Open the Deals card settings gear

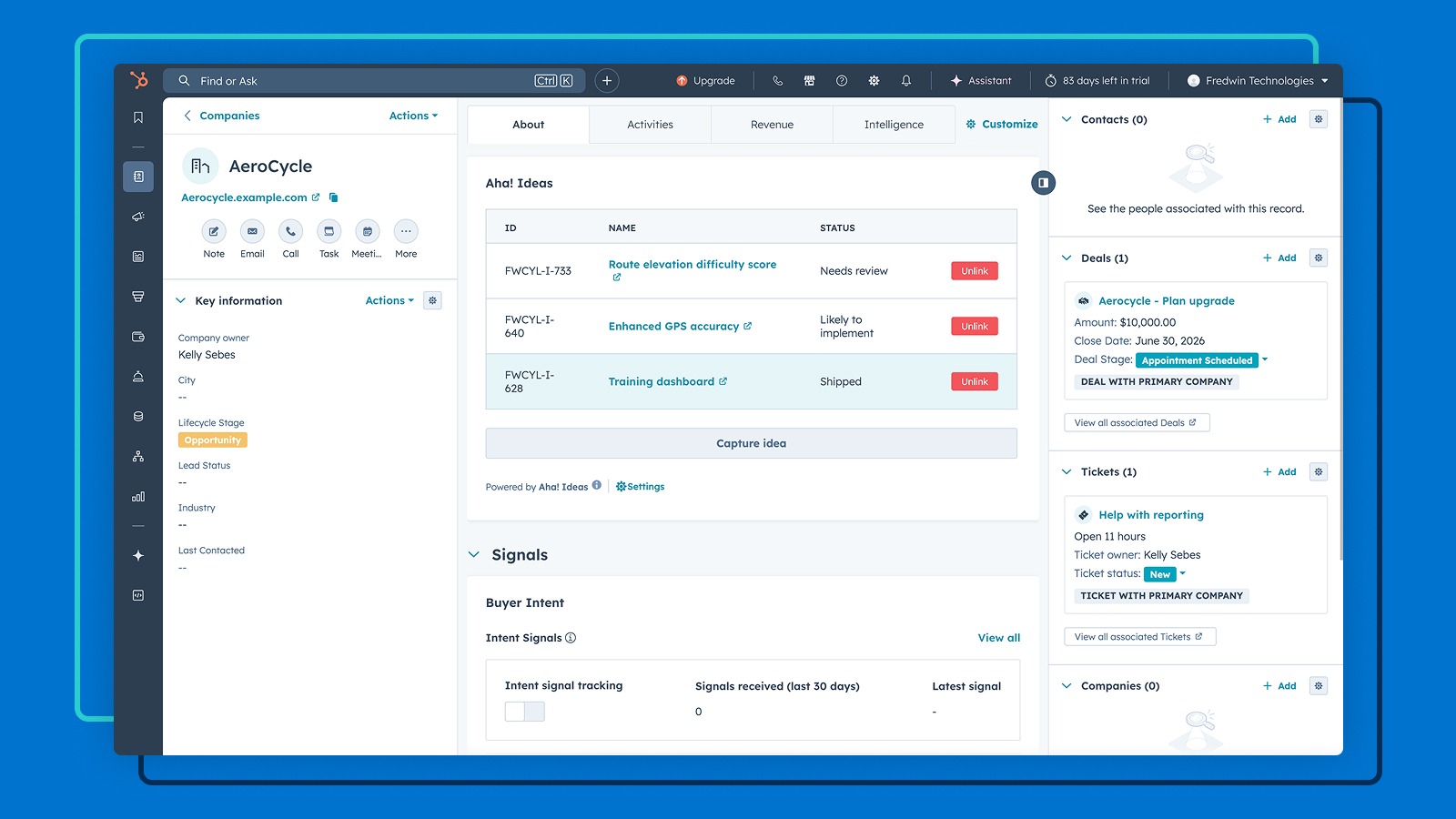(1319, 258)
